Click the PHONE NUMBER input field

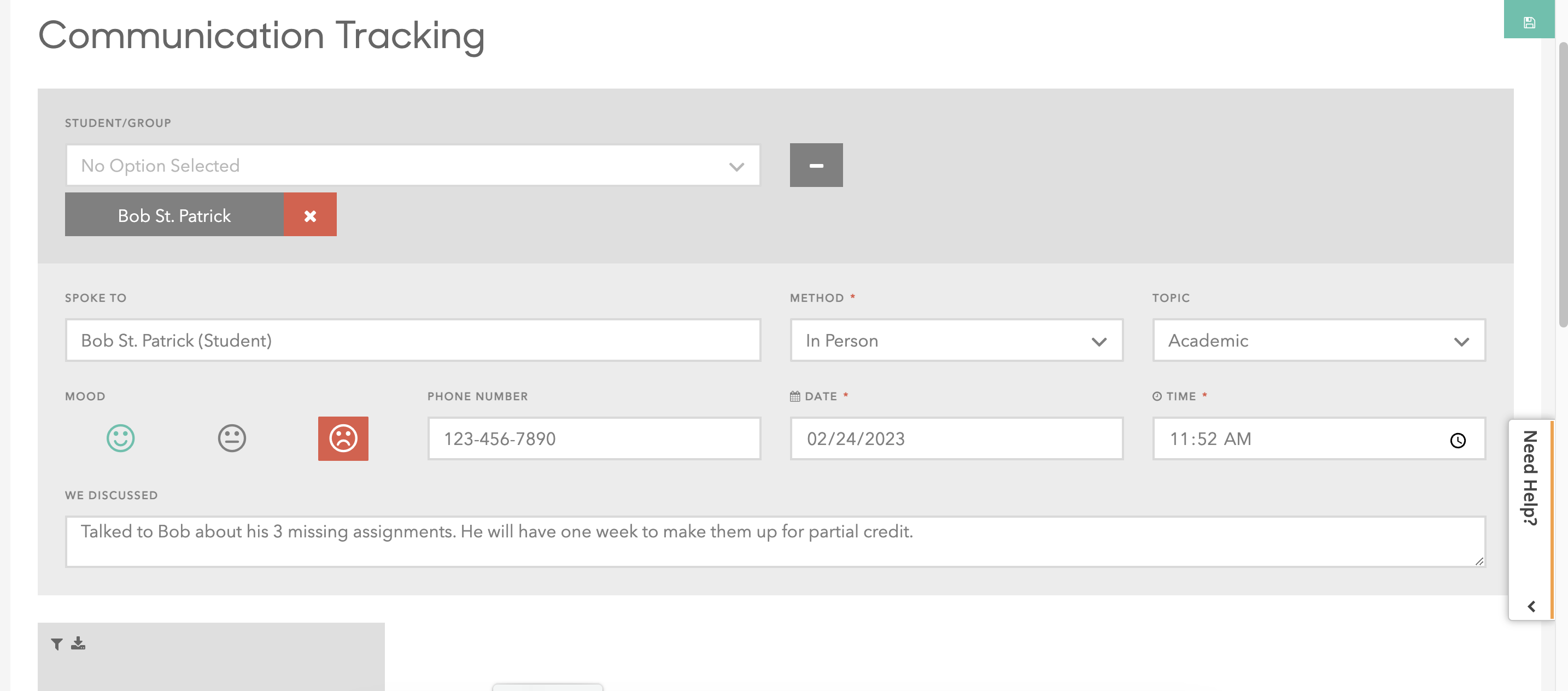click(x=594, y=438)
